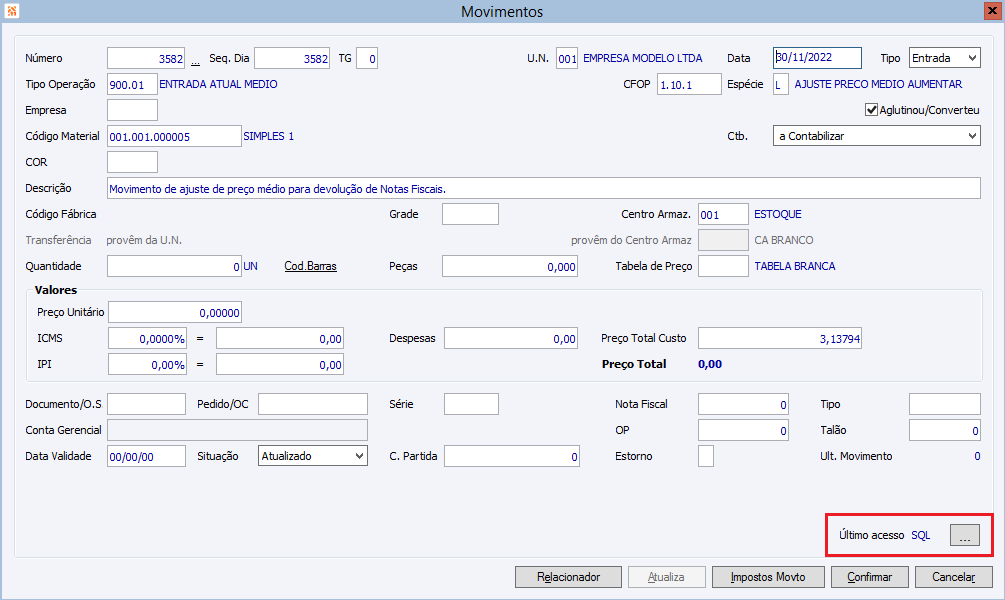
Task: Focus the Documento/O.S input field
Action: pyautogui.click(x=146, y=404)
